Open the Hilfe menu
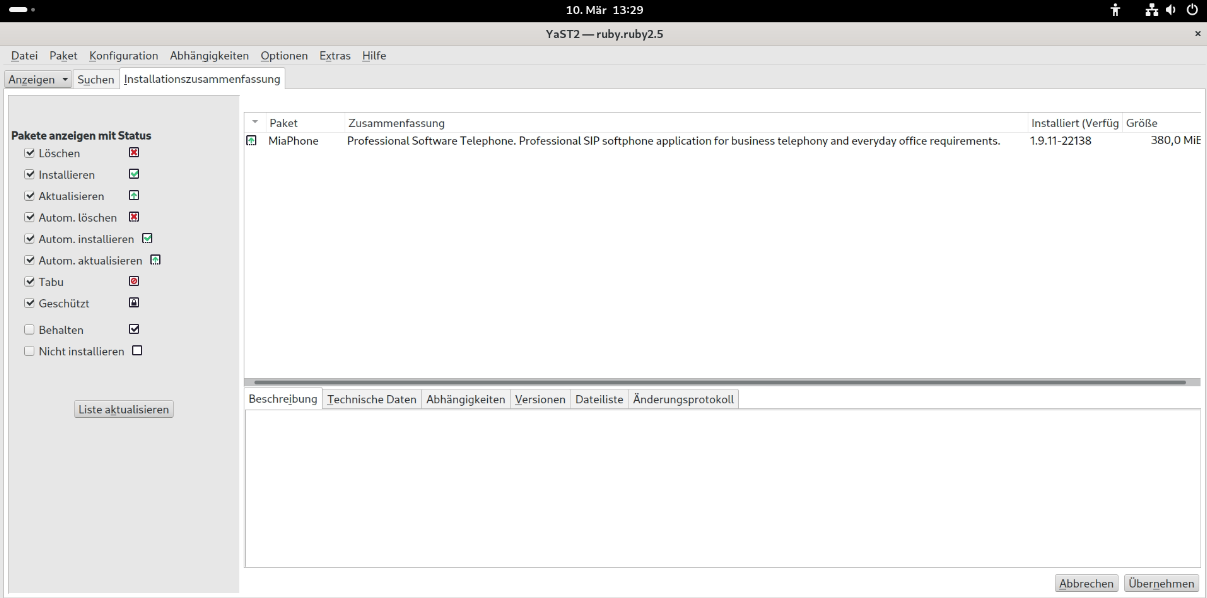The height and width of the screenshot is (598, 1207). (374, 56)
